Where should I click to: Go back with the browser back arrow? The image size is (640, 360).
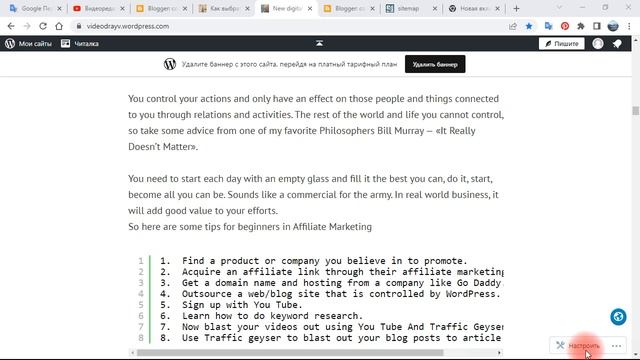pyautogui.click(x=11, y=26)
